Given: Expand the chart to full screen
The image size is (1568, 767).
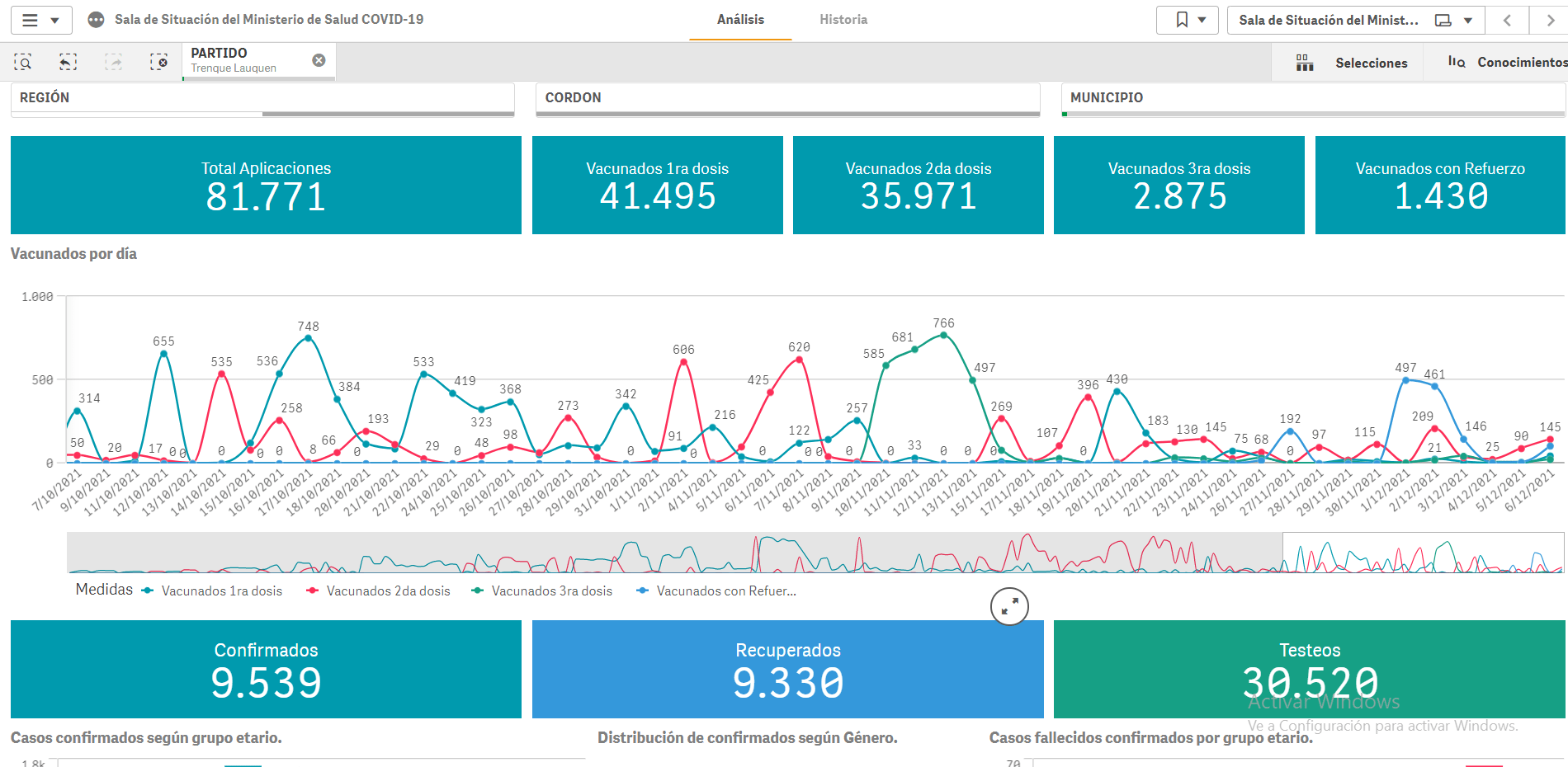Looking at the screenshot, I should click(1009, 607).
